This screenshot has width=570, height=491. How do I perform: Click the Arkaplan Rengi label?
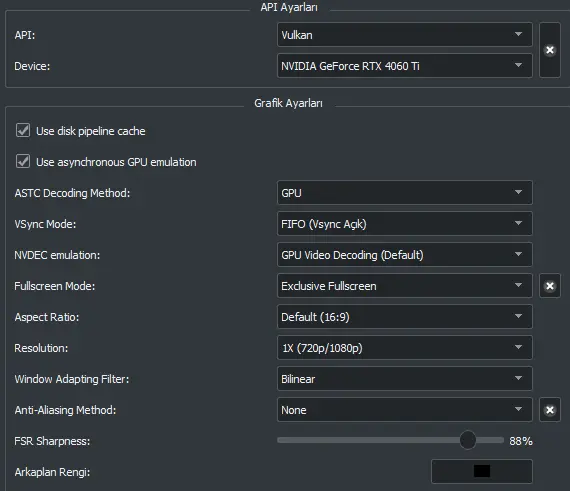pyautogui.click(x=52, y=472)
